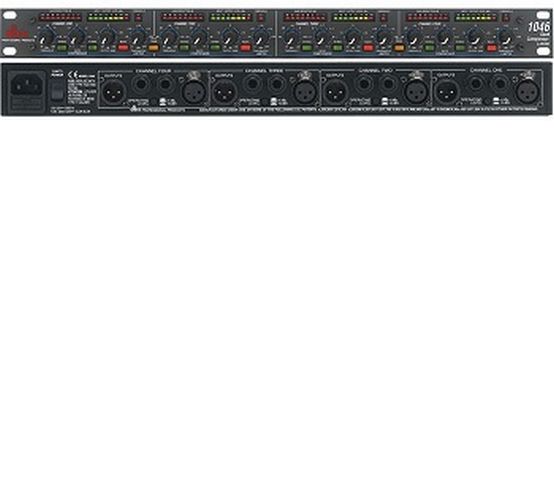This screenshot has height=484, width=554.
Task: Click Channel Two TRS jack beside input XLR
Action: tap(388, 85)
